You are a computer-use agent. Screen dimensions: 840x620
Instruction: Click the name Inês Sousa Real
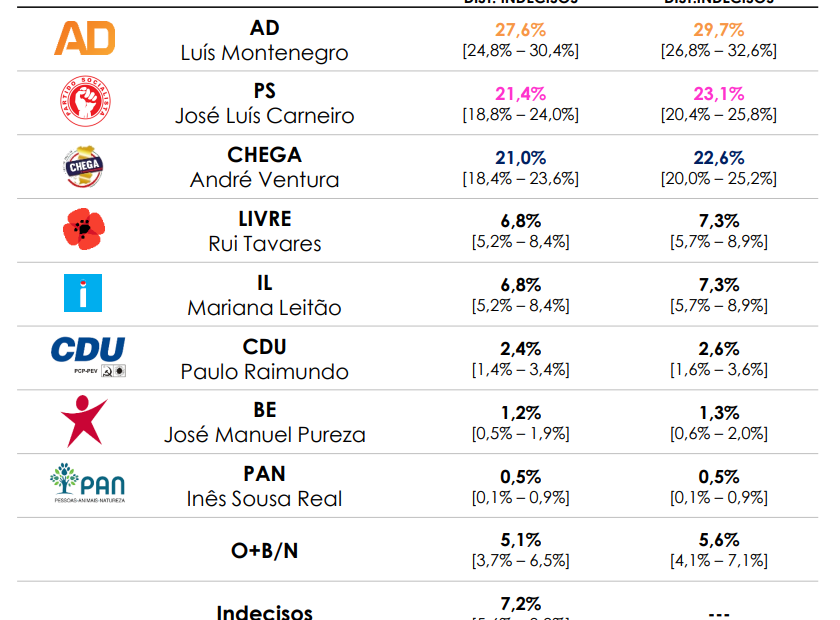(x=265, y=499)
